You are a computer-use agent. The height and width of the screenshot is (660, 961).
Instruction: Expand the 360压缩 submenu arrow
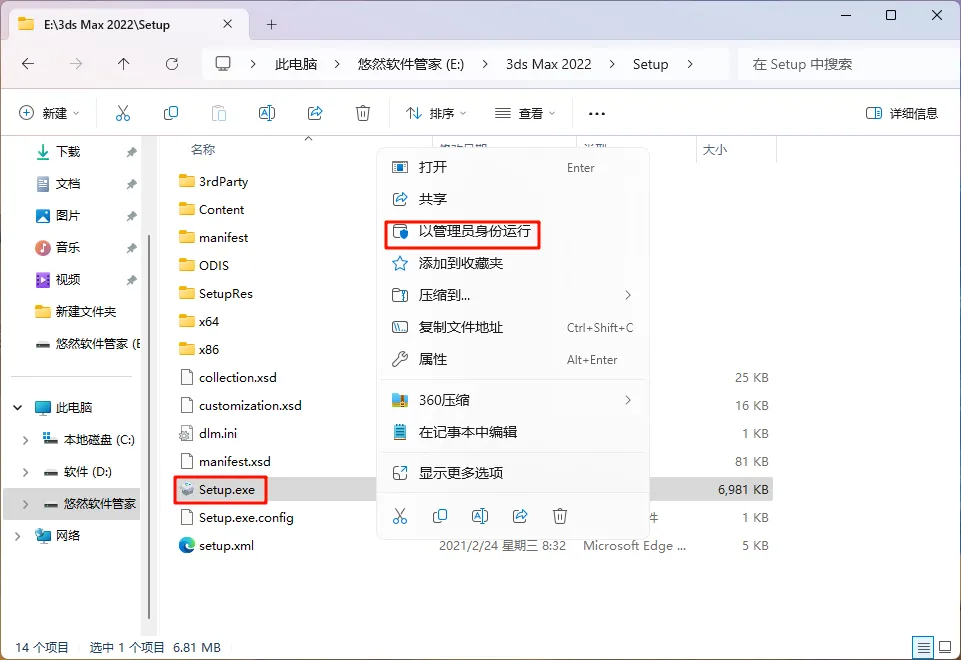tap(628, 400)
